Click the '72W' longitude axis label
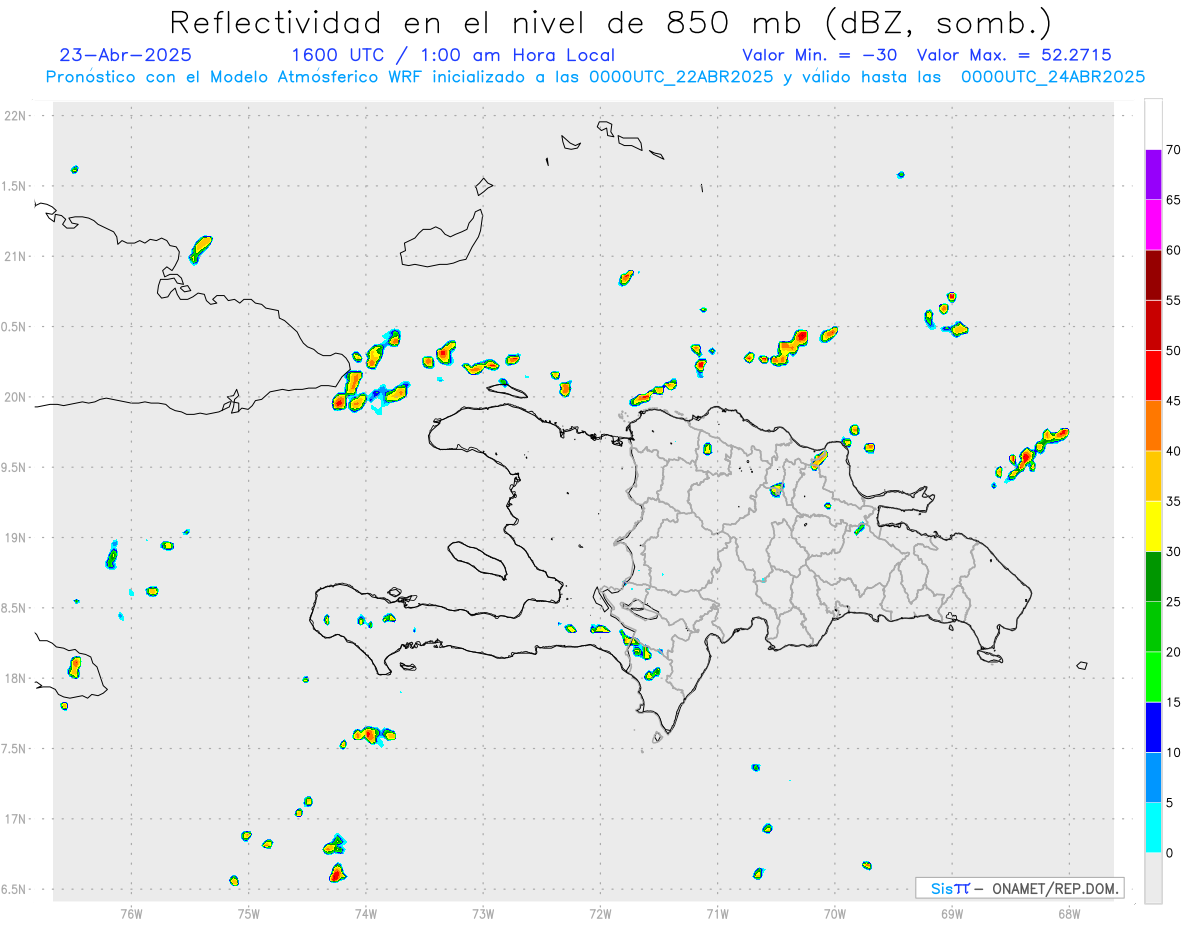 [600, 914]
